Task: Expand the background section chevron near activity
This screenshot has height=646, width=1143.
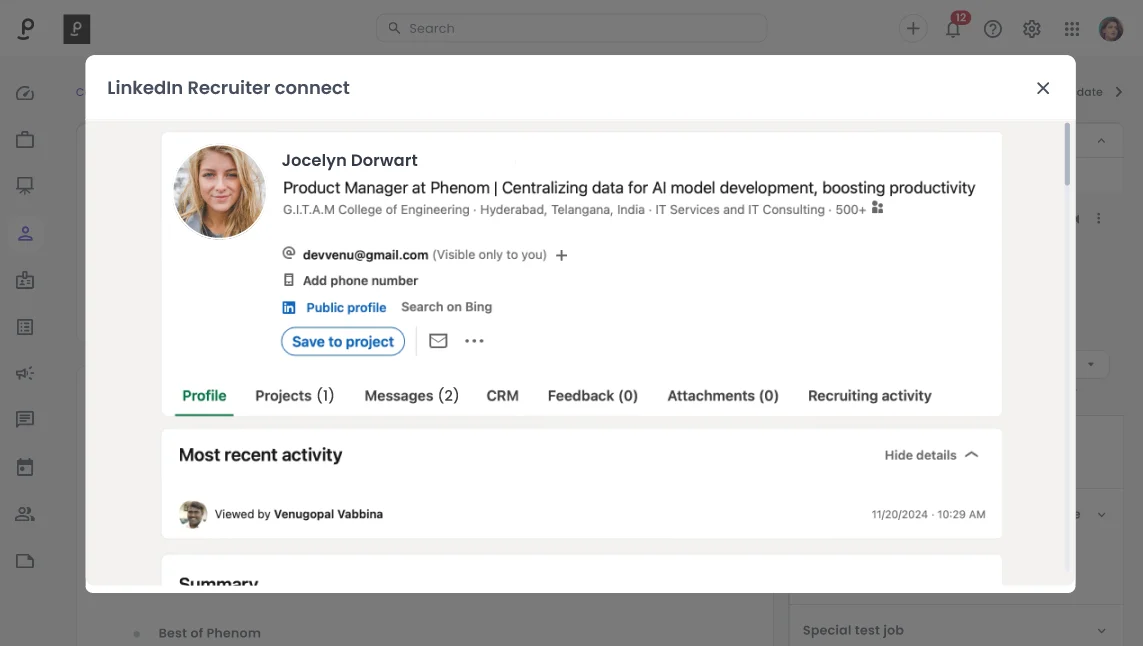Action: [1101, 515]
